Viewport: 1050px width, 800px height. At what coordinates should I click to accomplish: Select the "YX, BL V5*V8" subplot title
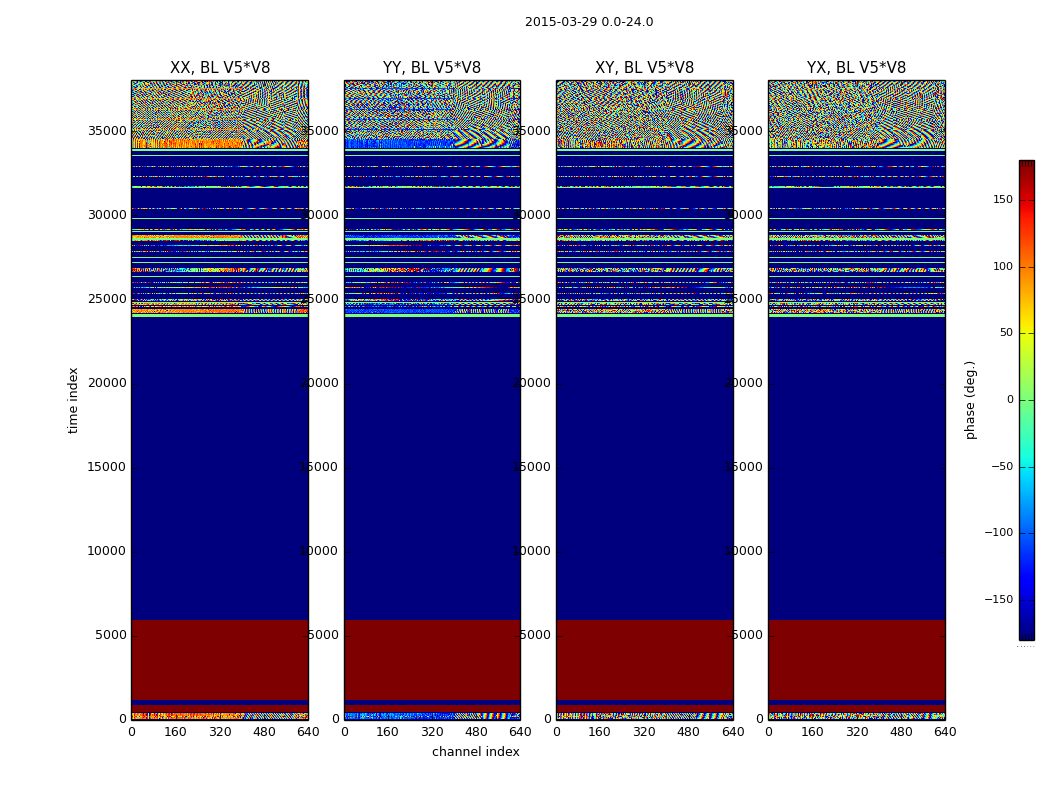pos(856,68)
